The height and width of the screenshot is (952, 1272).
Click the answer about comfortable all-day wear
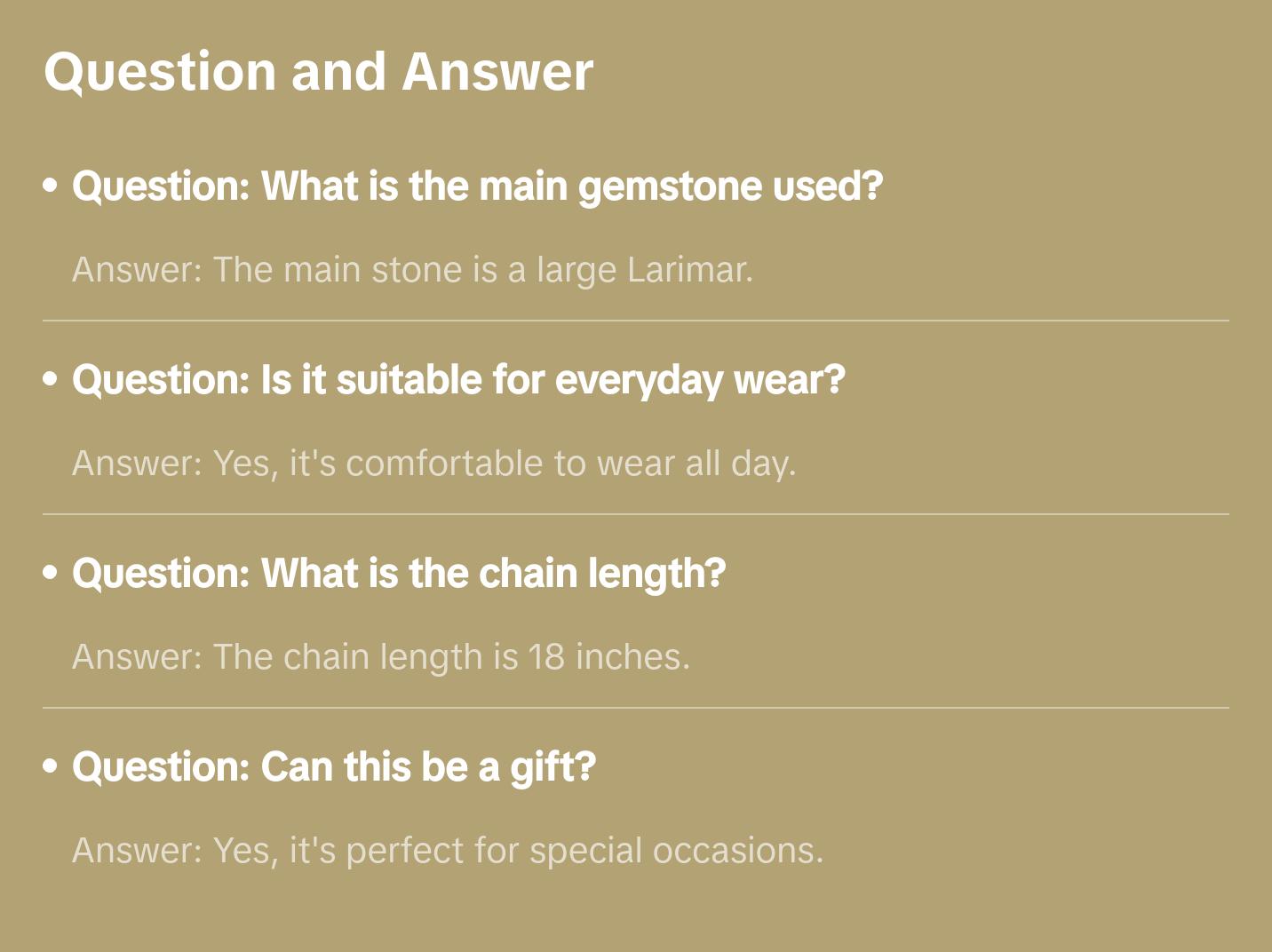point(433,464)
